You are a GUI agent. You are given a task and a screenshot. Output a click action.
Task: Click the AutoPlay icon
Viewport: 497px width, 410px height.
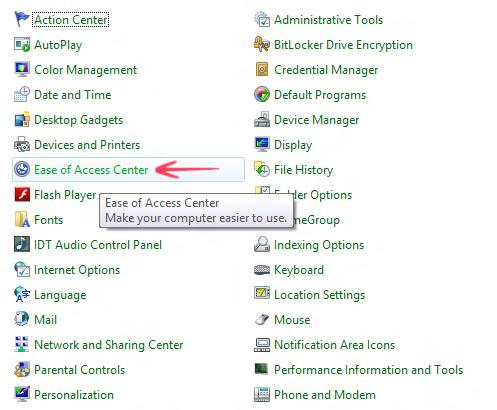(x=22, y=44)
